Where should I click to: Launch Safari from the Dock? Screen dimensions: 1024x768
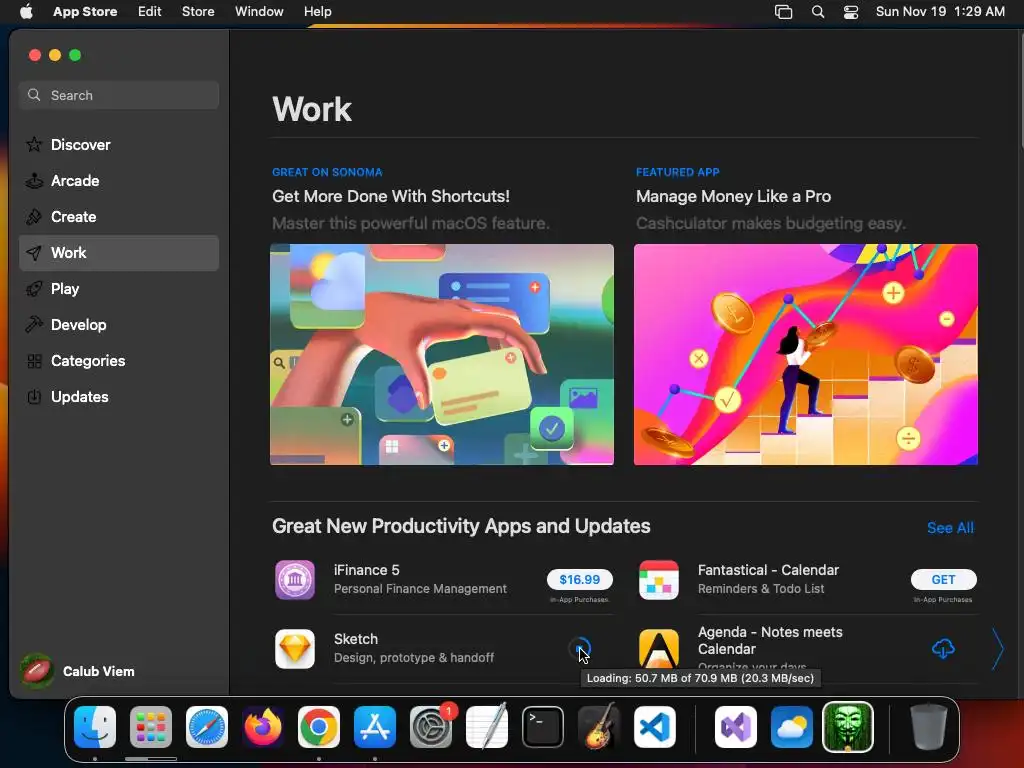pos(207,727)
